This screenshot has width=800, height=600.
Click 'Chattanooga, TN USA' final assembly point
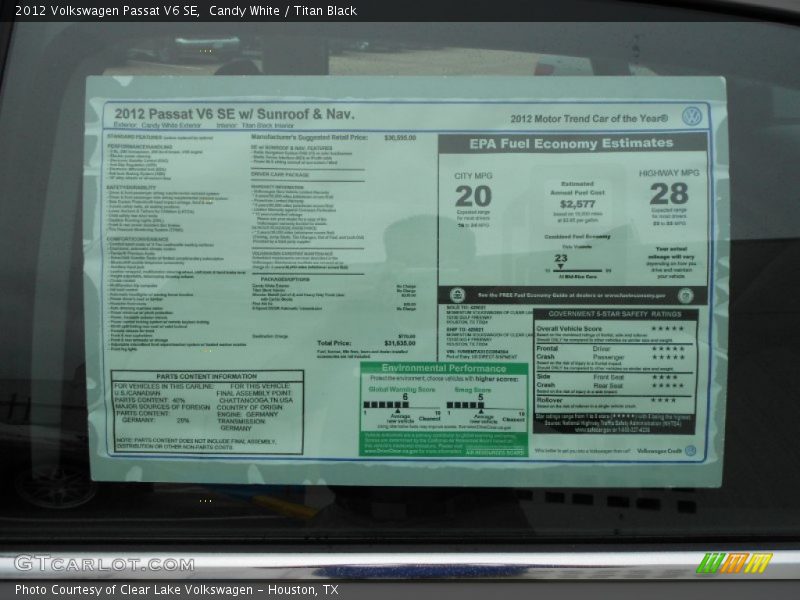click(256, 401)
